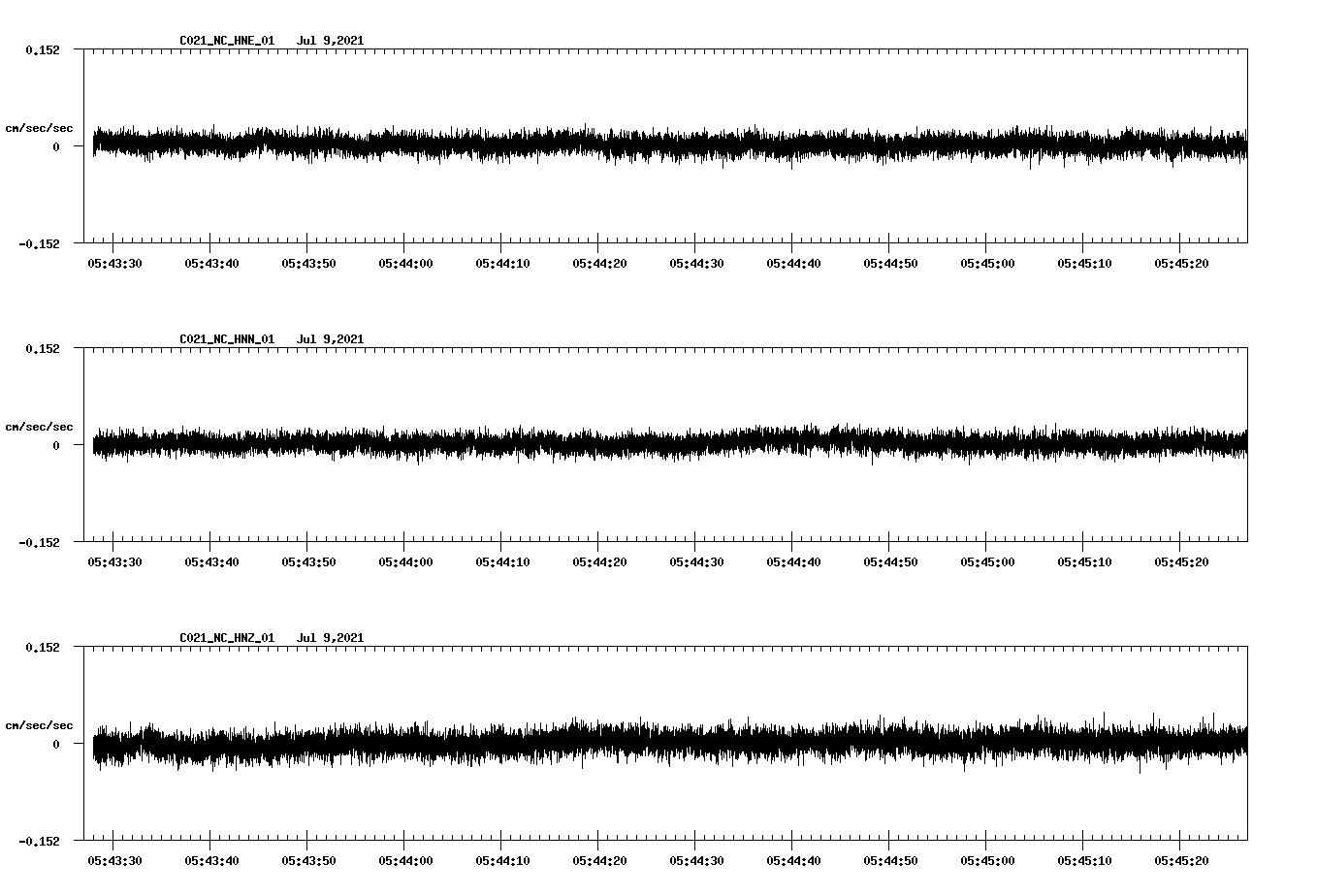
Task: Click the top plot's 0.152 amplitude label
Action: tap(45, 48)
